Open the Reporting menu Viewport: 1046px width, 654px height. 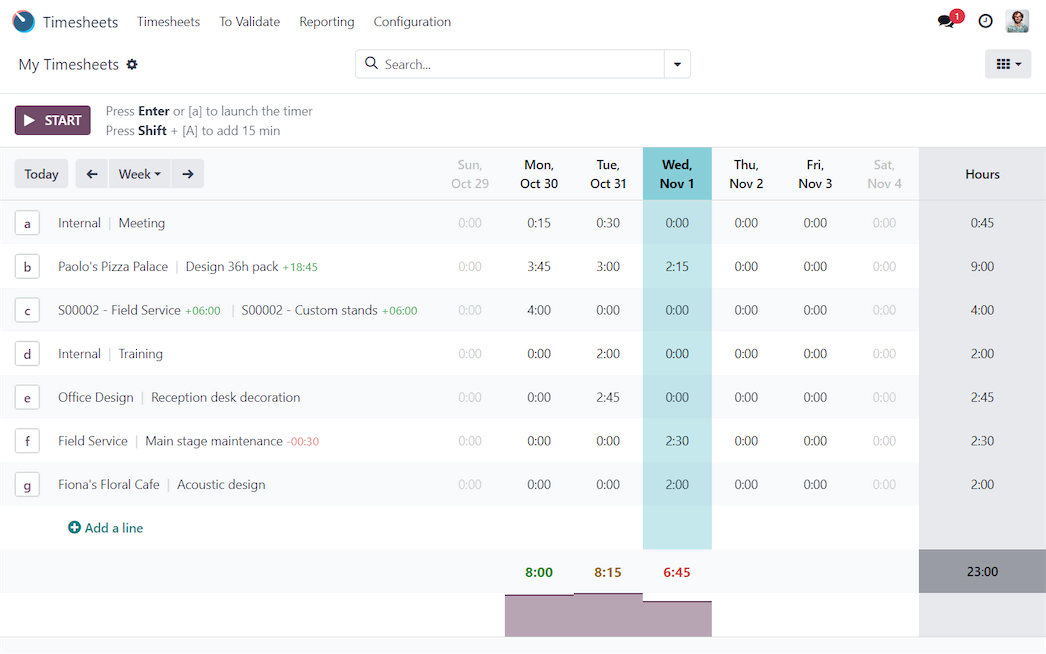327,21
